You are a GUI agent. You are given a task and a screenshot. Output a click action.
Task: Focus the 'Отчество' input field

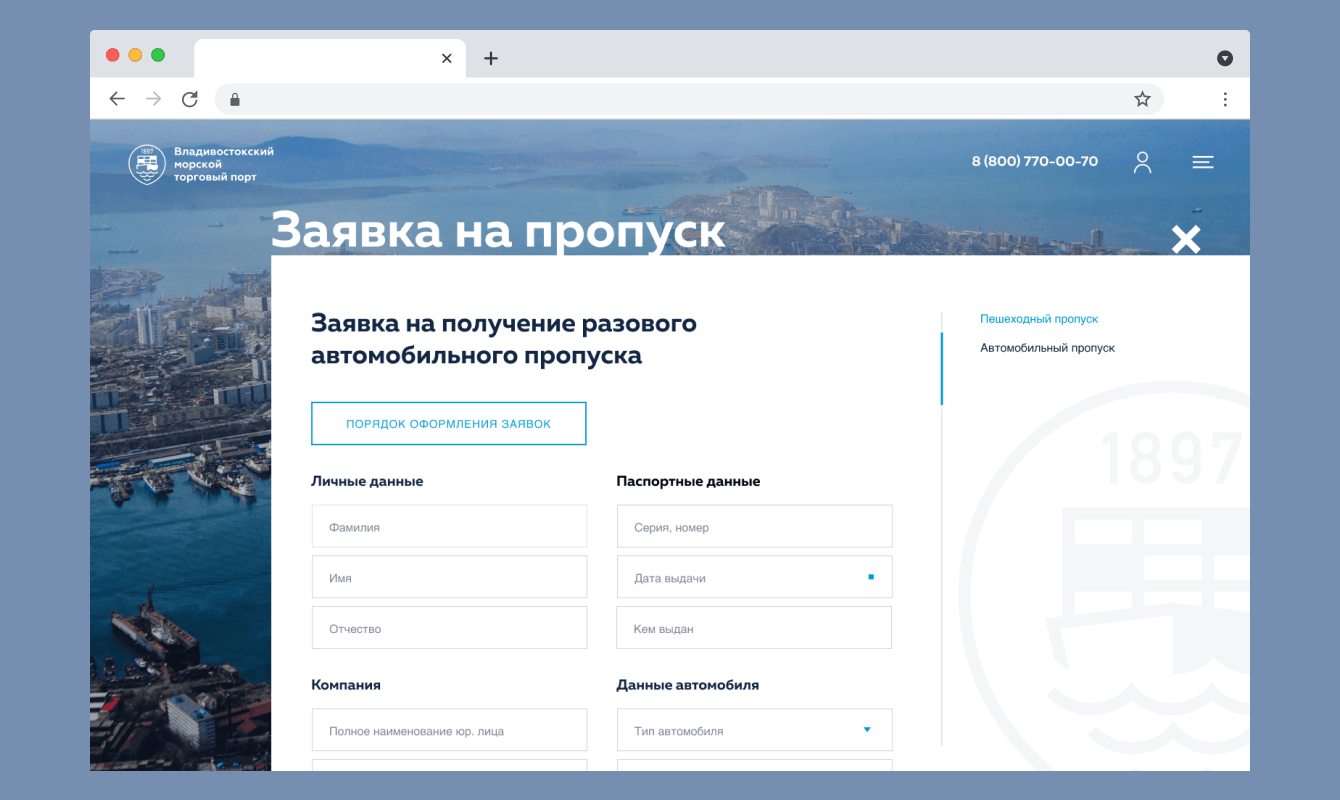click(x=450, y=629)
